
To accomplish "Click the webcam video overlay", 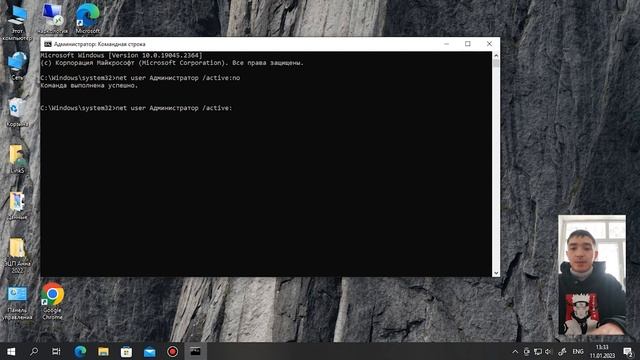I will click(592, 275).
